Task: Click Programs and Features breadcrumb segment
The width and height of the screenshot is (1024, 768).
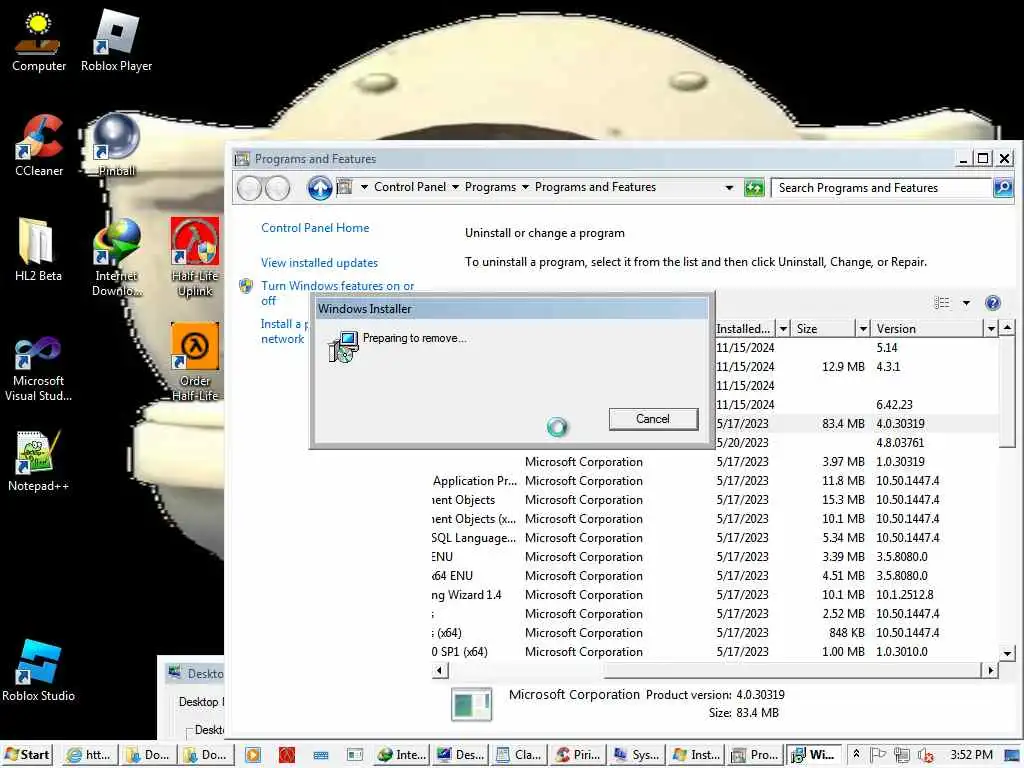Action: 595,187
